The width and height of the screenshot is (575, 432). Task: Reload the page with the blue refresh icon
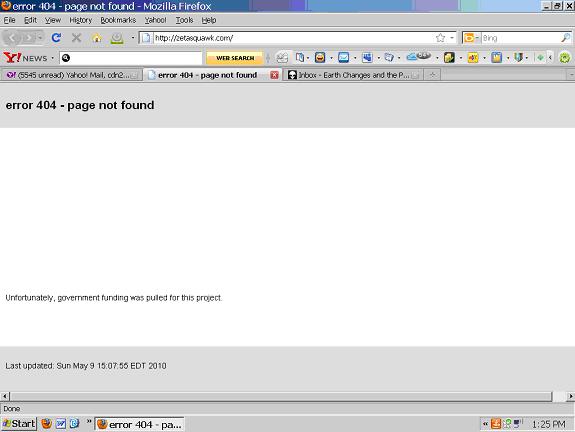pyautogui.click(x=56, y=37)
